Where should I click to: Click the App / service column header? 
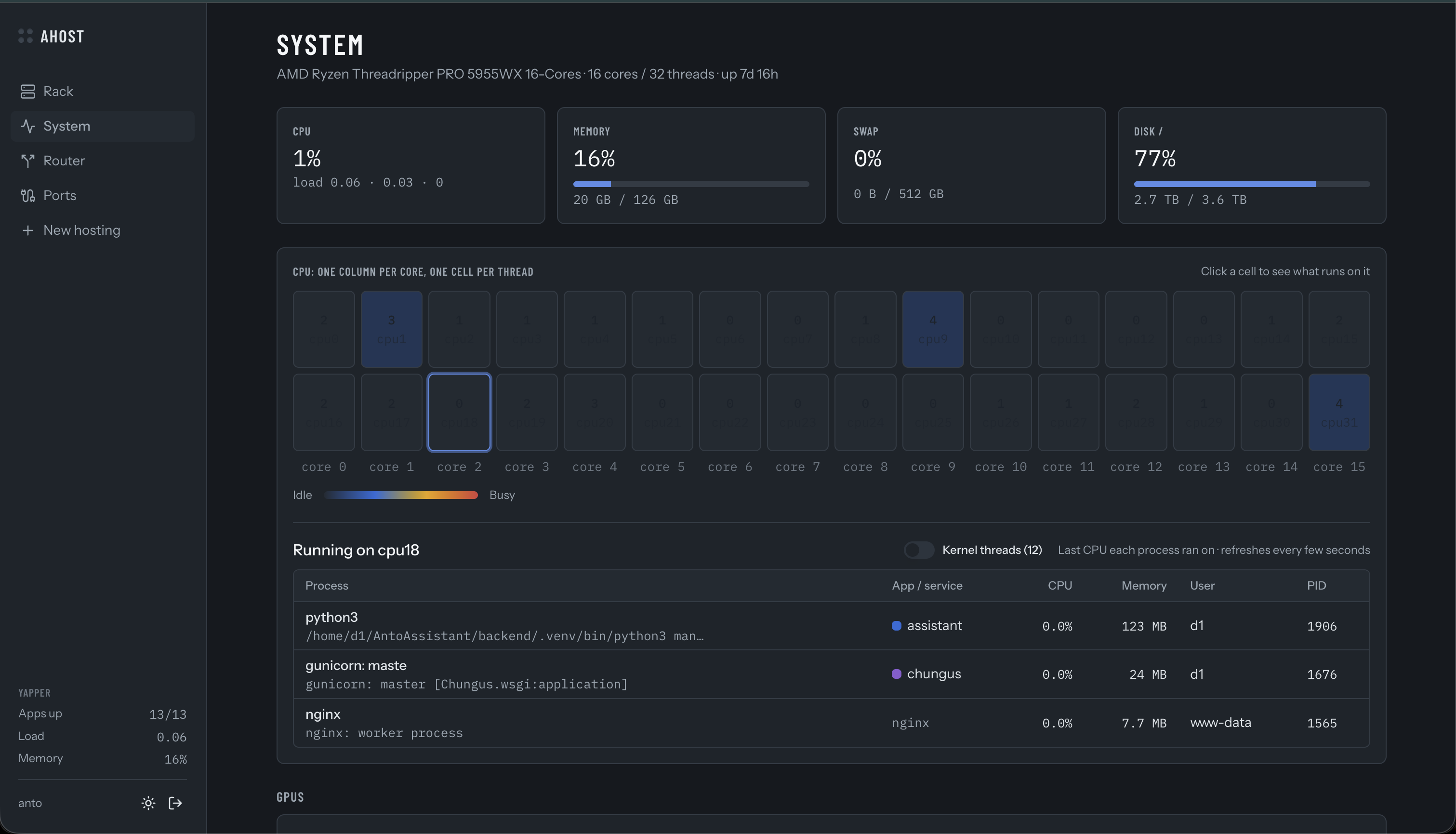927,585
